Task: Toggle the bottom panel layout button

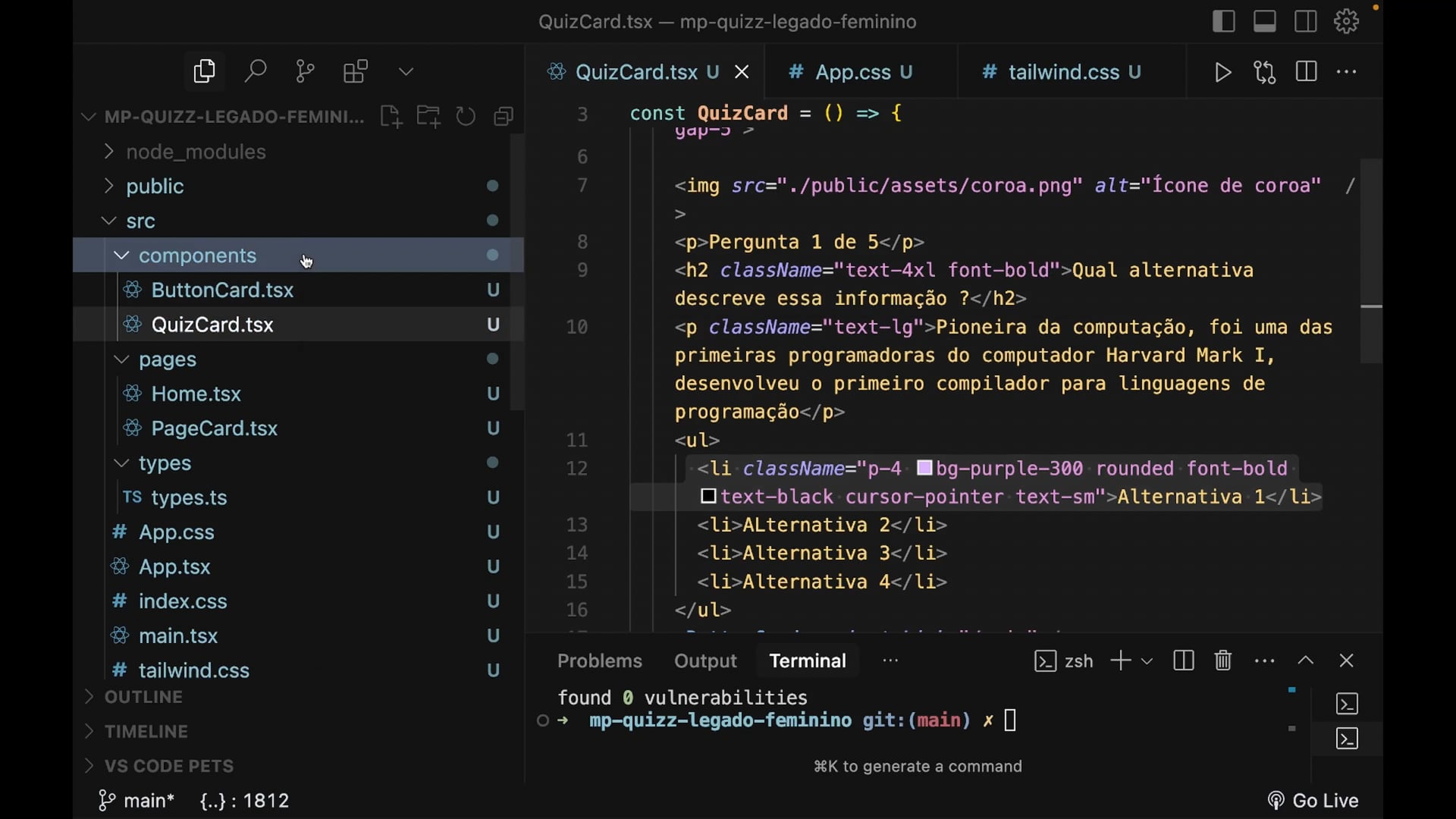Action: (x=1264, y=21)
